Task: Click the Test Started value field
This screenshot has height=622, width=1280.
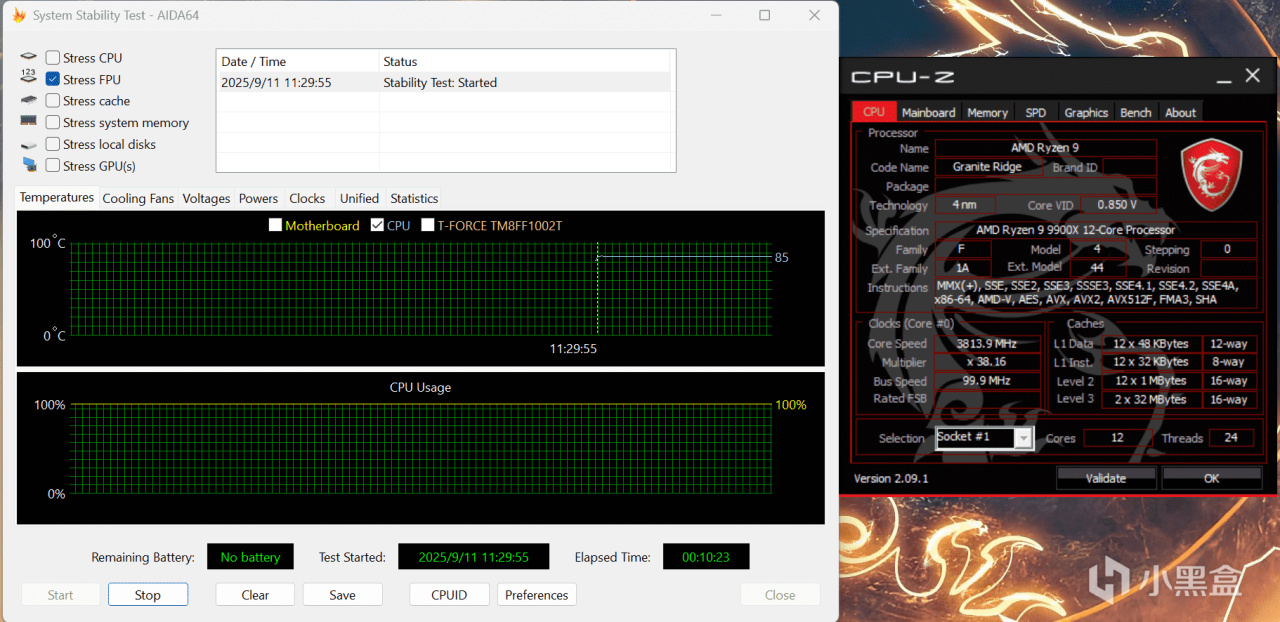Action: [x=474, y=557]
